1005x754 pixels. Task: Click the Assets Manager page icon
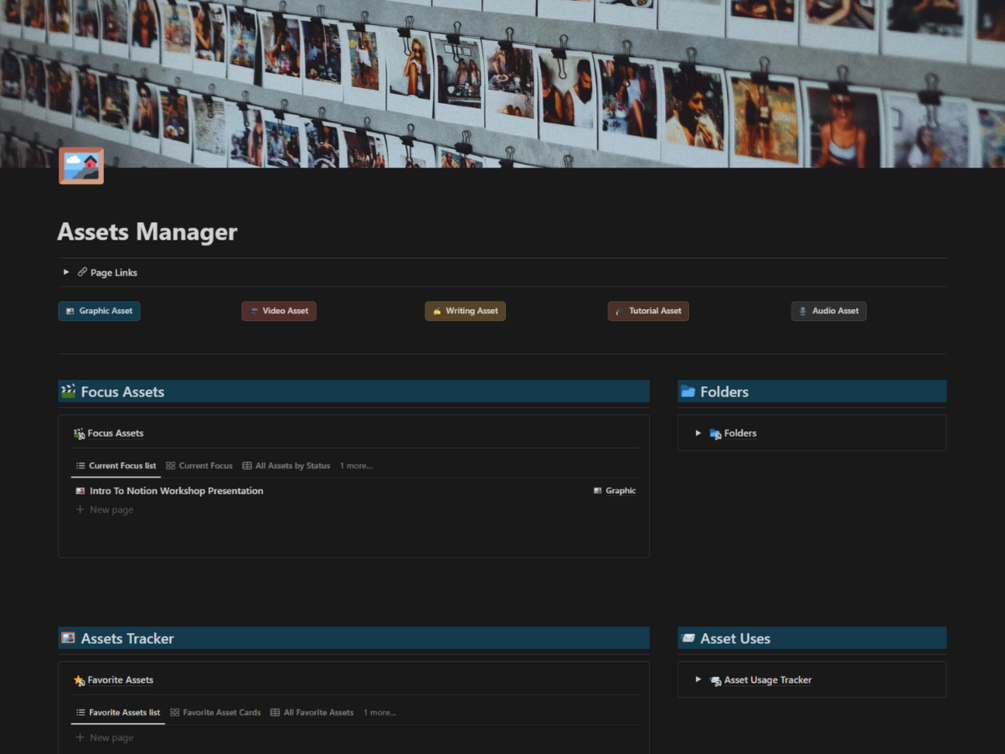point(81,165)
